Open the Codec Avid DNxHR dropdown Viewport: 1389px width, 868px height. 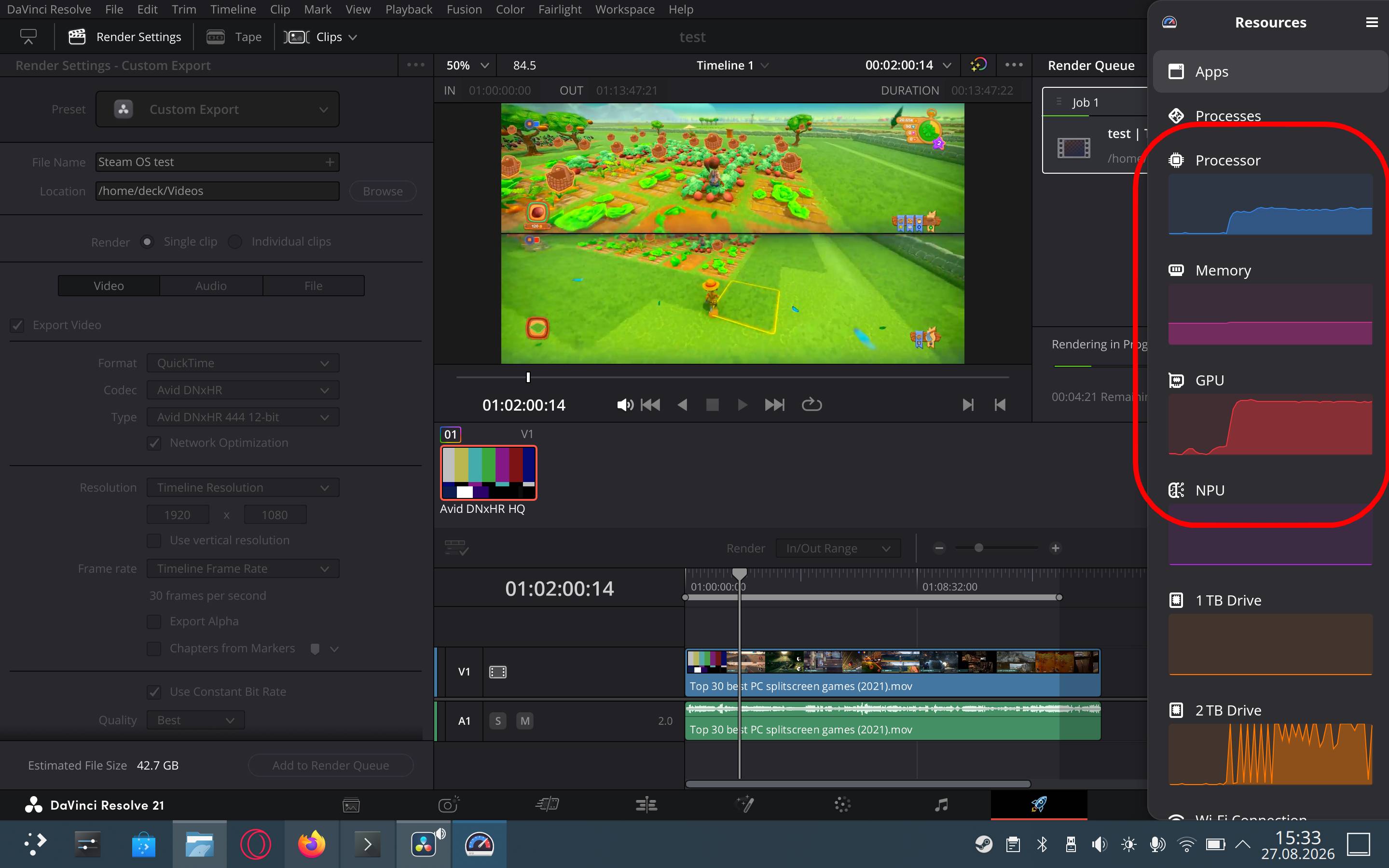pyautogui.click(x=243, y=390)
